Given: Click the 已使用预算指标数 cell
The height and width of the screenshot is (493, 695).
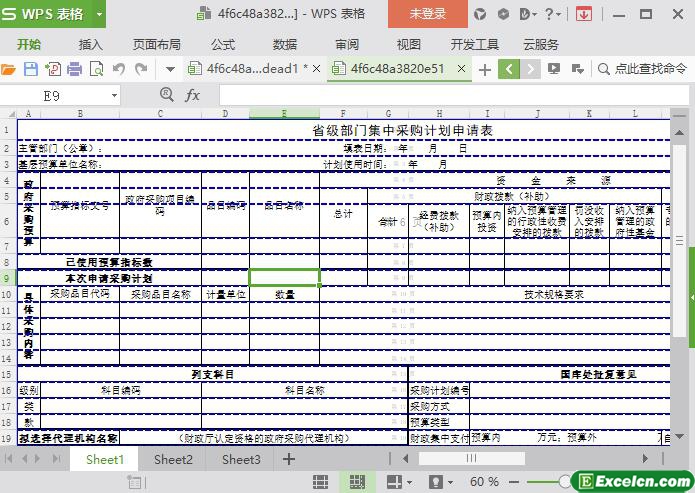Looking at the screenshot, I should click(109, 262).
